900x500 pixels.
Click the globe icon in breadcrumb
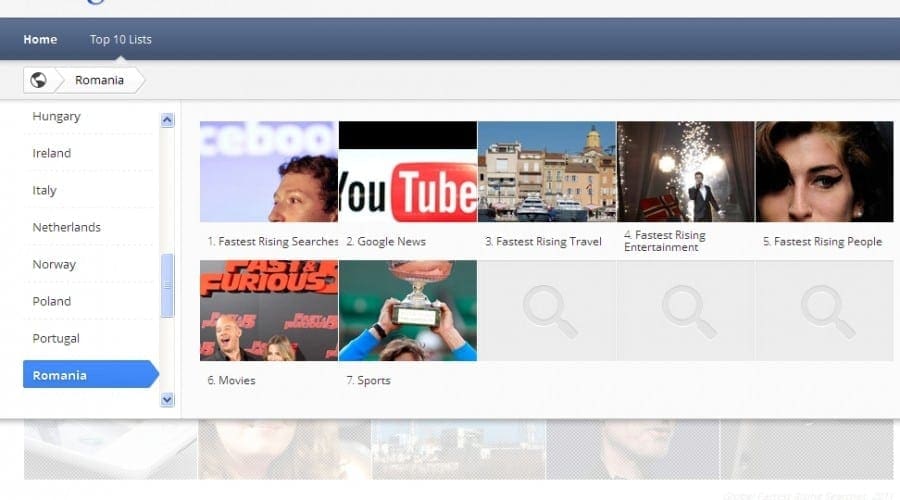(38, 80)
